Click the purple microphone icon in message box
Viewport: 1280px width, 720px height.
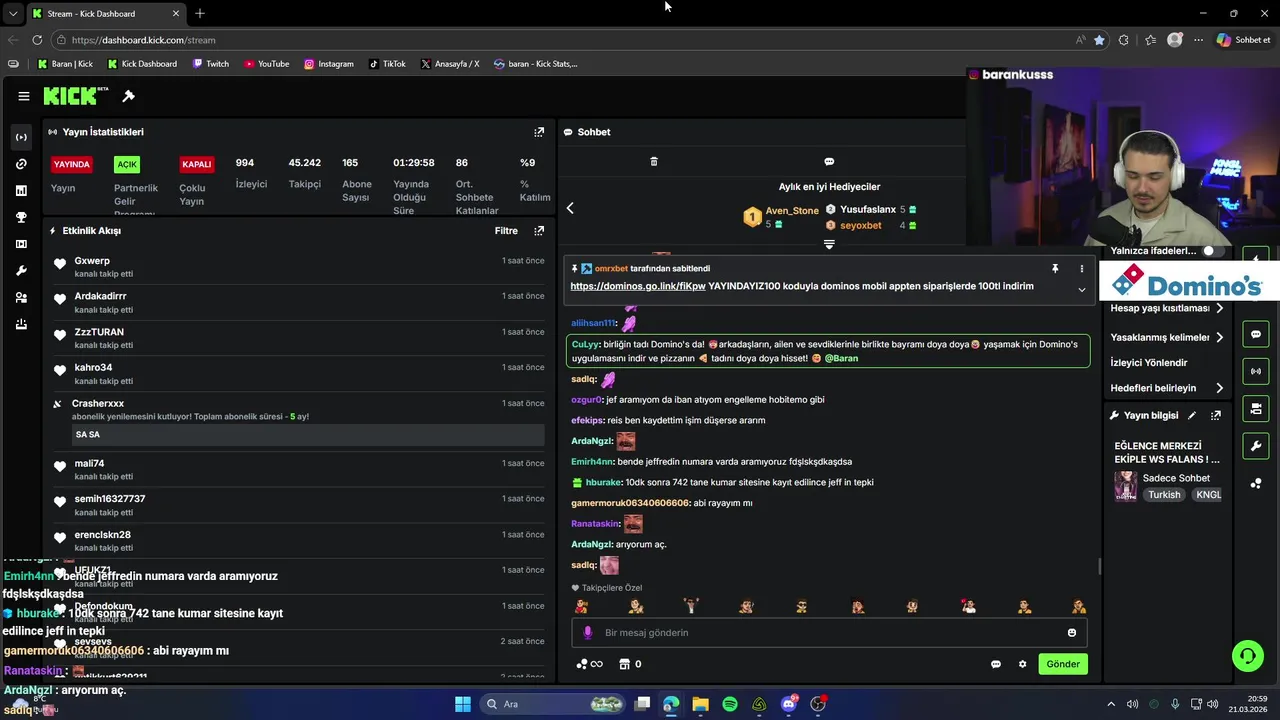click(x=588, y=633)
